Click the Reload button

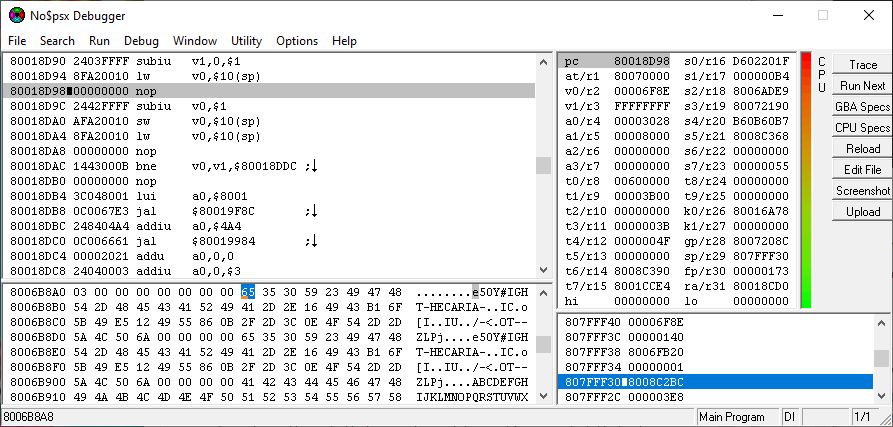click(862, 149)
